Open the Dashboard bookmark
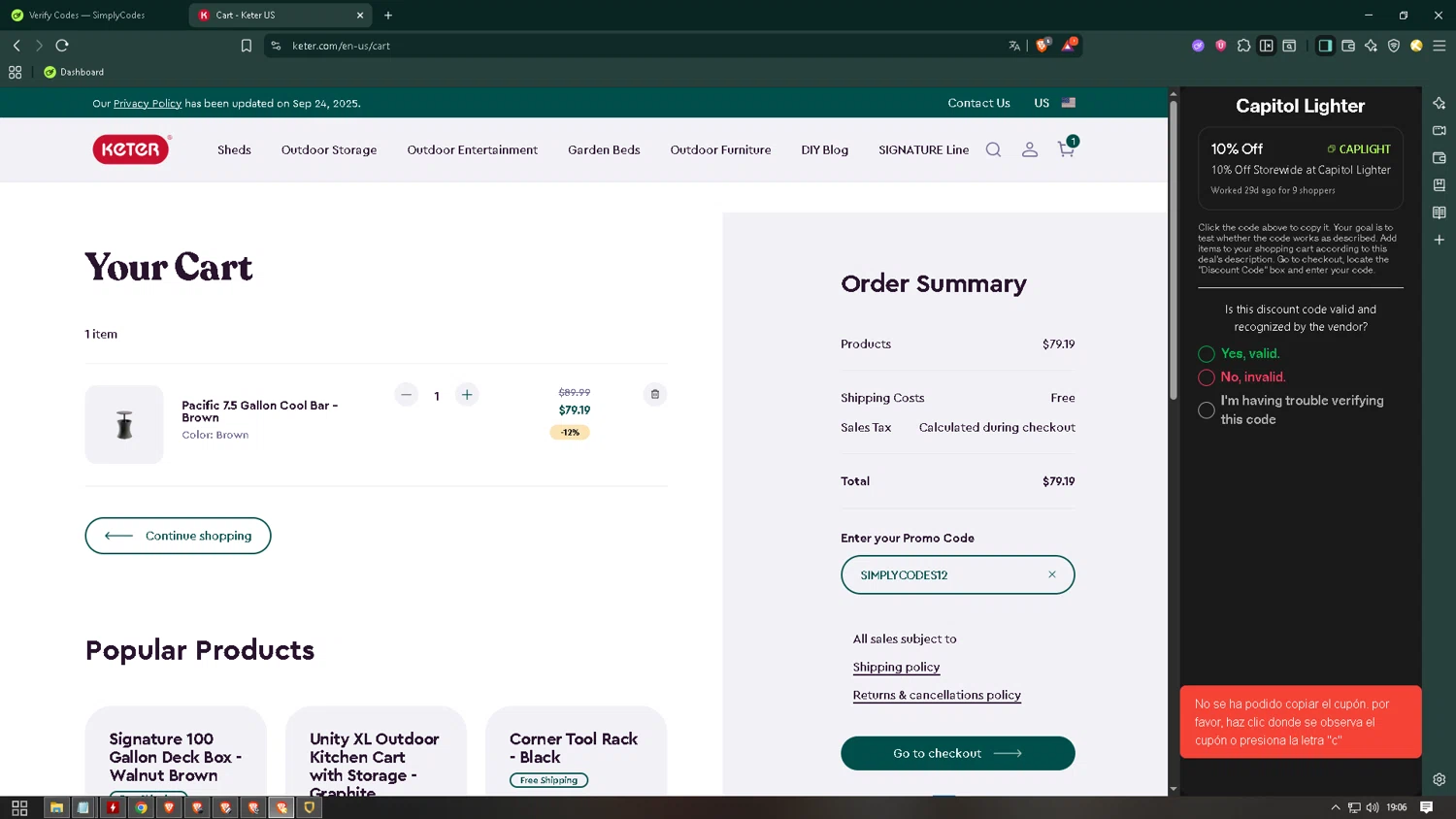Viewport: 1456px width, 819px height. pos(74,72)
